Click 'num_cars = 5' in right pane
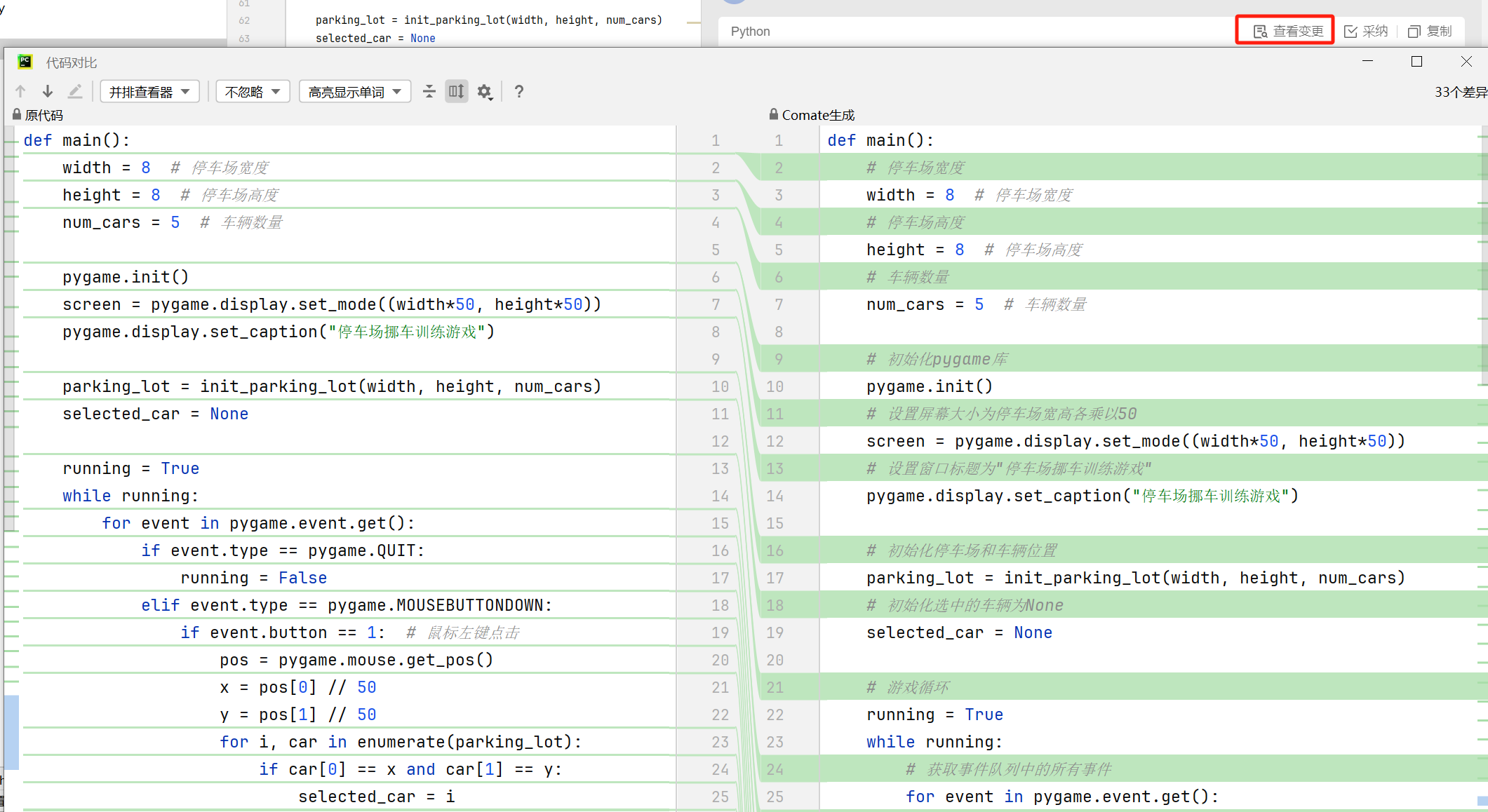1488x812 pixels. (925, 304)
